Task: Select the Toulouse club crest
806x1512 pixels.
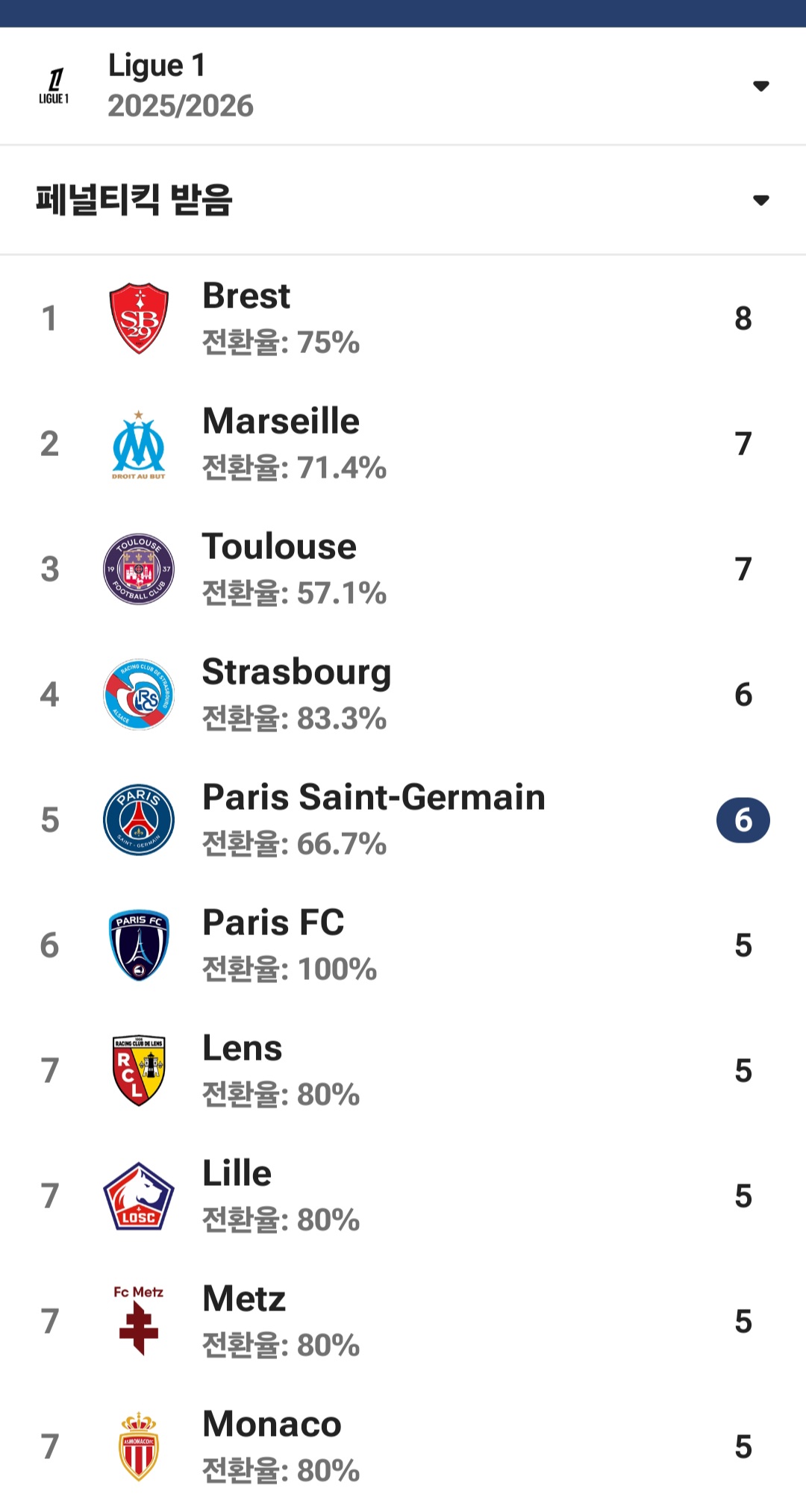Action: click(139, 569)
